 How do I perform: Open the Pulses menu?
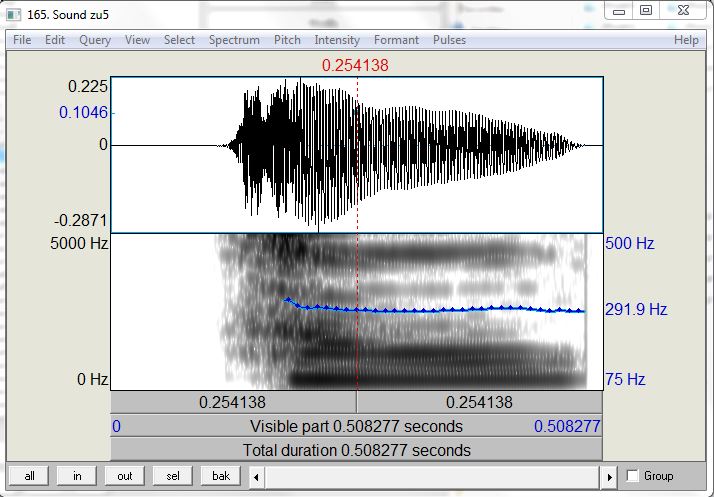tap(449, 40)
